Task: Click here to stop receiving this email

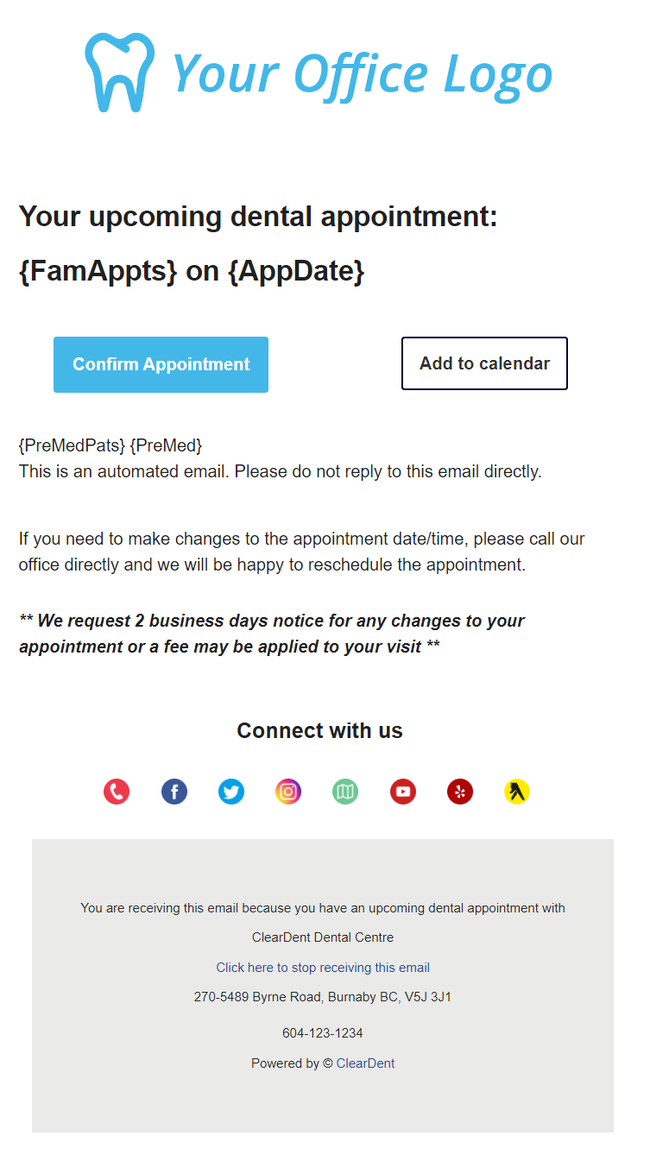Action: point(323,967)
